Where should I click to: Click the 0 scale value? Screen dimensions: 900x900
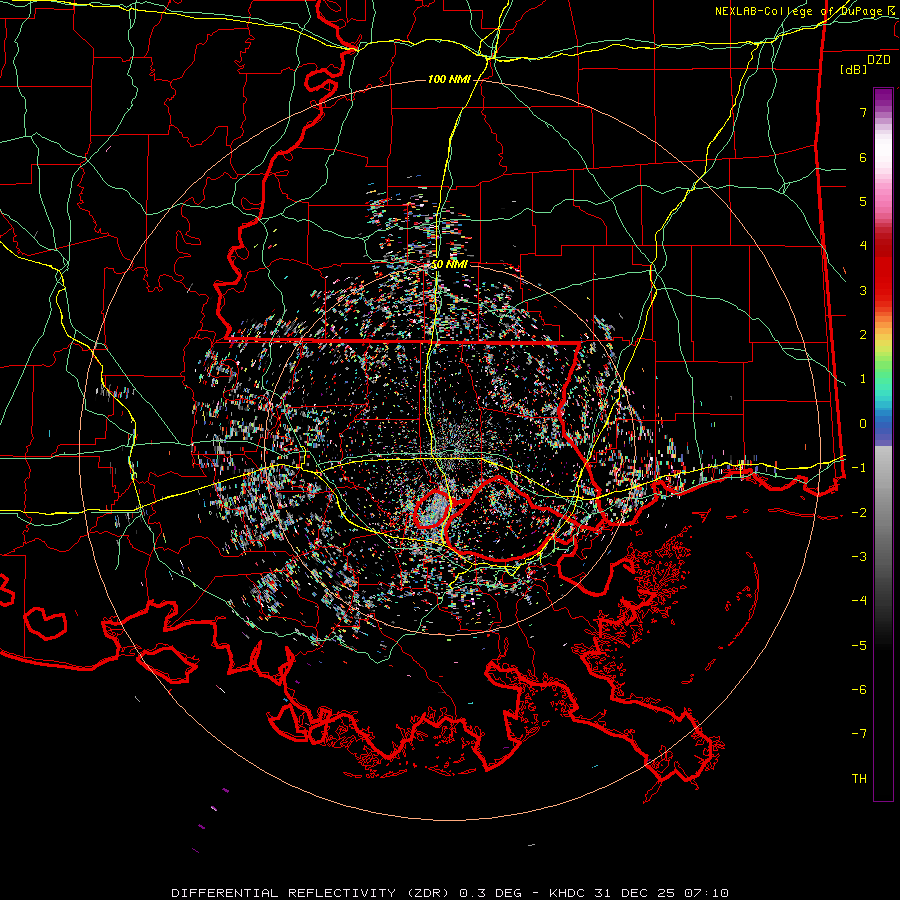click(x=863, y=424)
